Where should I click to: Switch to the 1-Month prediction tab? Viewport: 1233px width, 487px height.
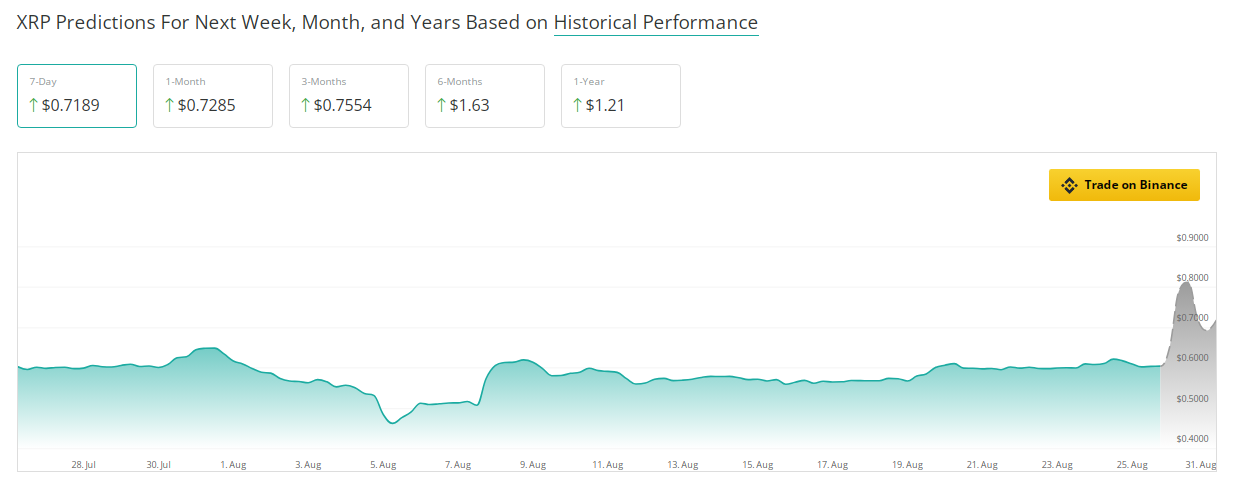(213, 96)
